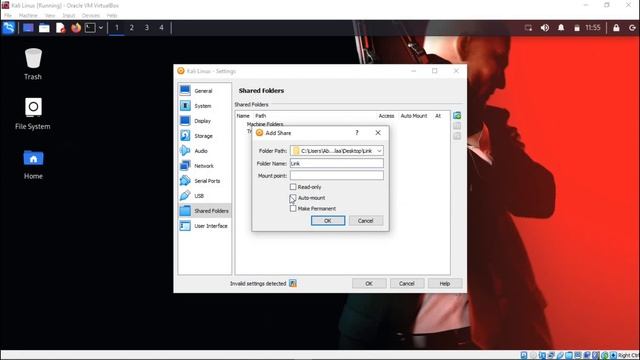Select Display in settings sidebar

tap(204, 121)
